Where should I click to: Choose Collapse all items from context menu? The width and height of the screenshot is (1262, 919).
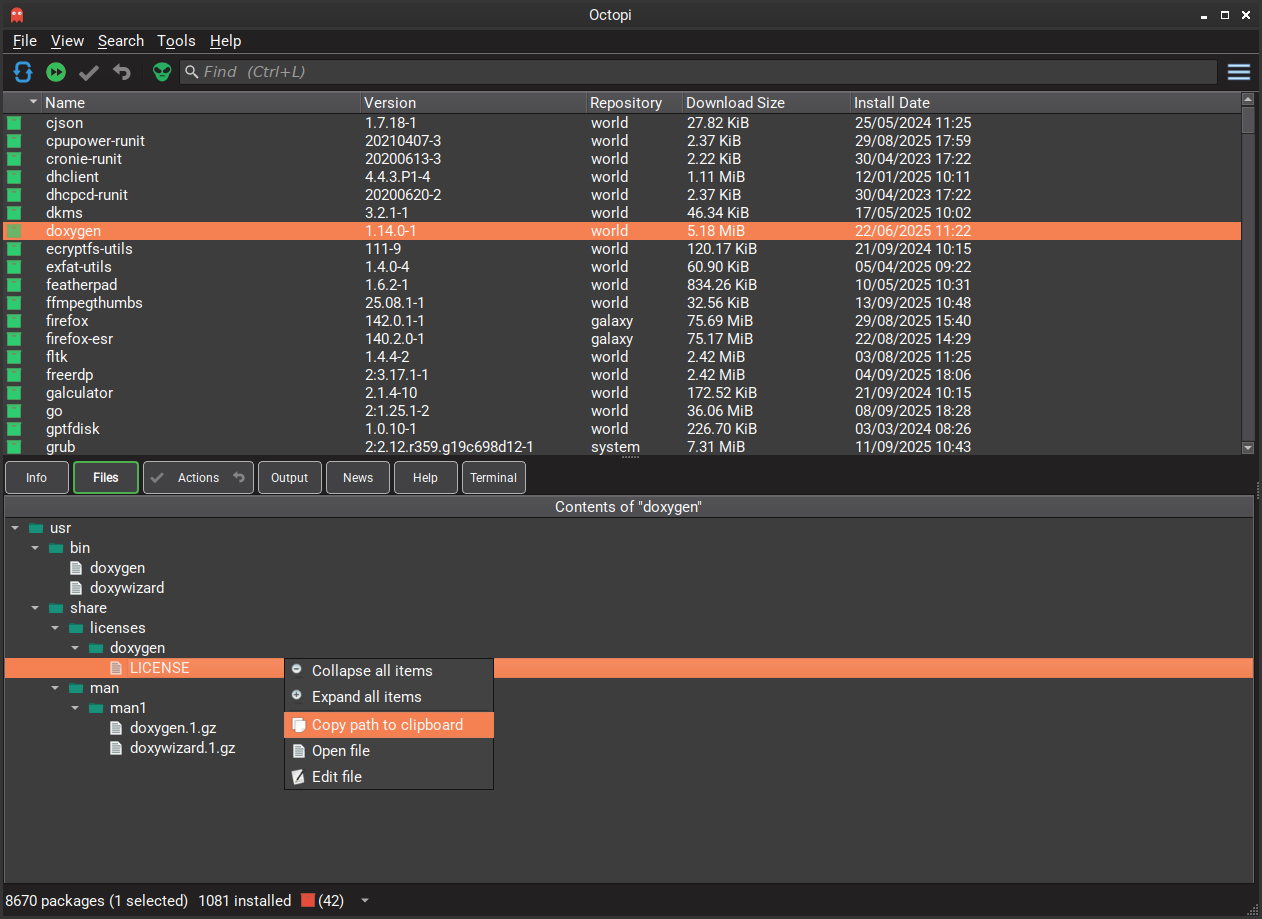tap(389, 671)
